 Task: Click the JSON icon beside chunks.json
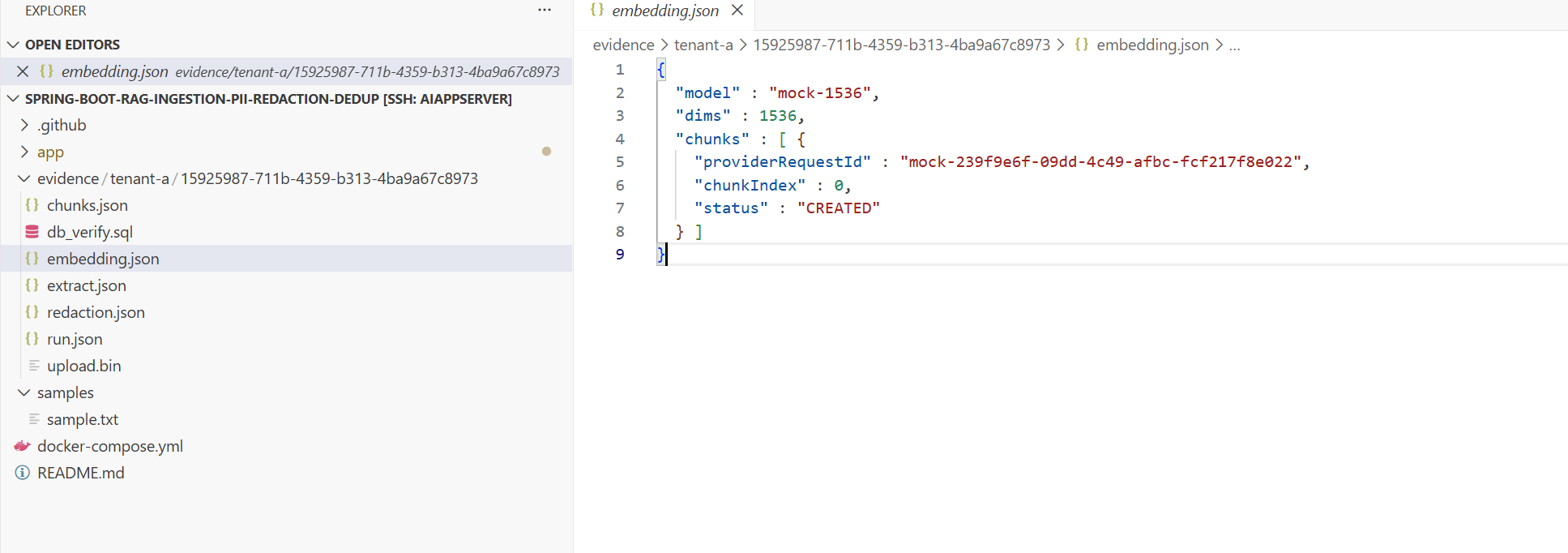click(x=32, y=205)
